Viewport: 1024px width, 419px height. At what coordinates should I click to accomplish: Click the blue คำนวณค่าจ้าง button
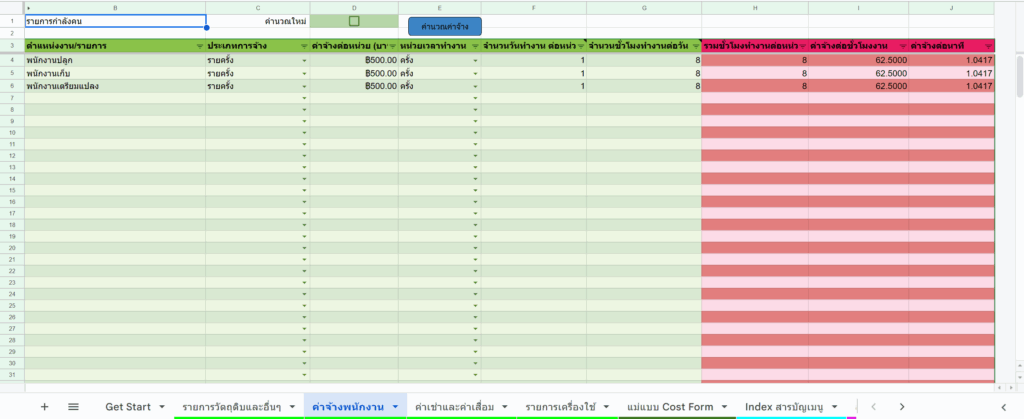pos(445,24)
